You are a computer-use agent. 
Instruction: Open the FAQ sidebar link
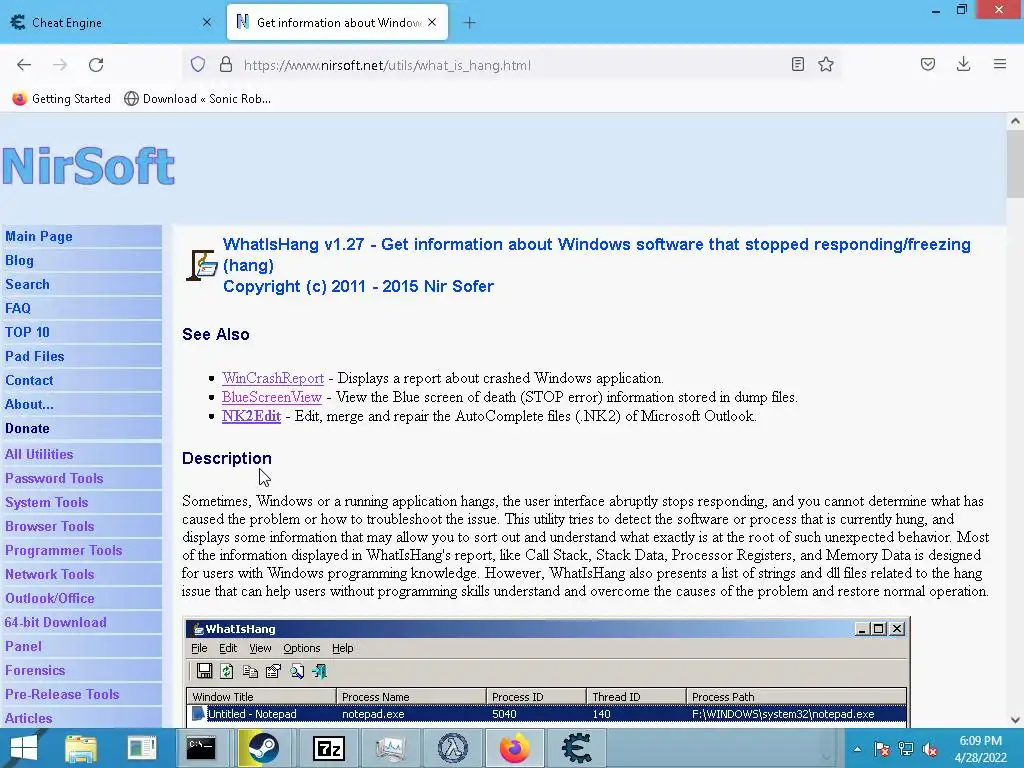pyautogui.click(x=18, y=308)
